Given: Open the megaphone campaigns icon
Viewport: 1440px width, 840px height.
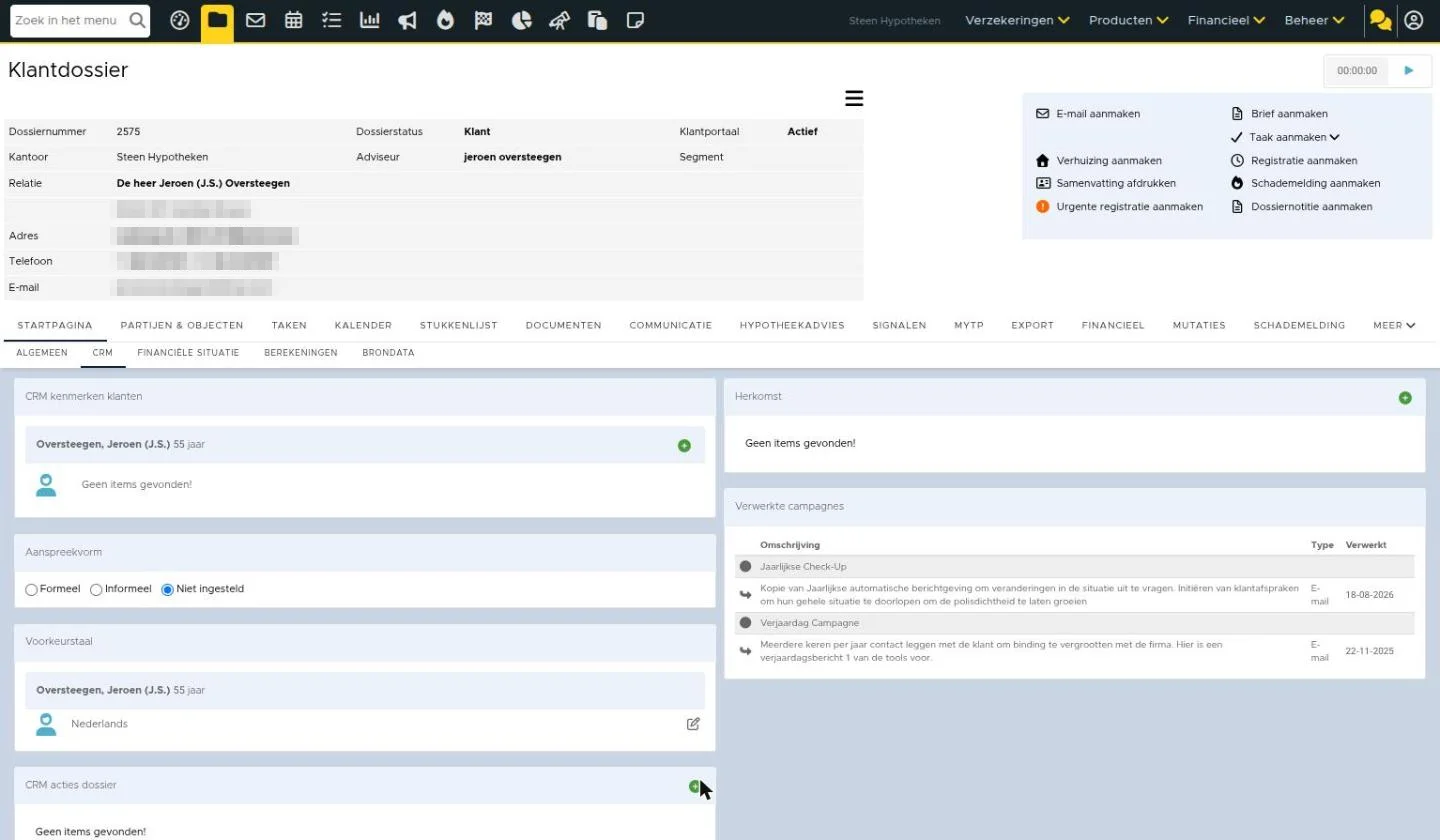Looking at the screenshot, I should [x=407, y=20].
